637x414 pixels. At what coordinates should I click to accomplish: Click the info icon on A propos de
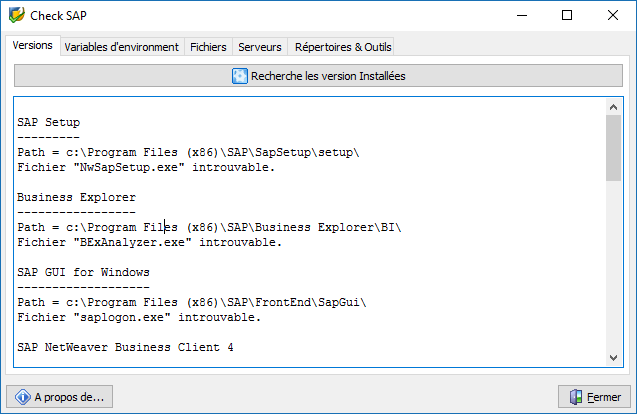tap(23, 397)
